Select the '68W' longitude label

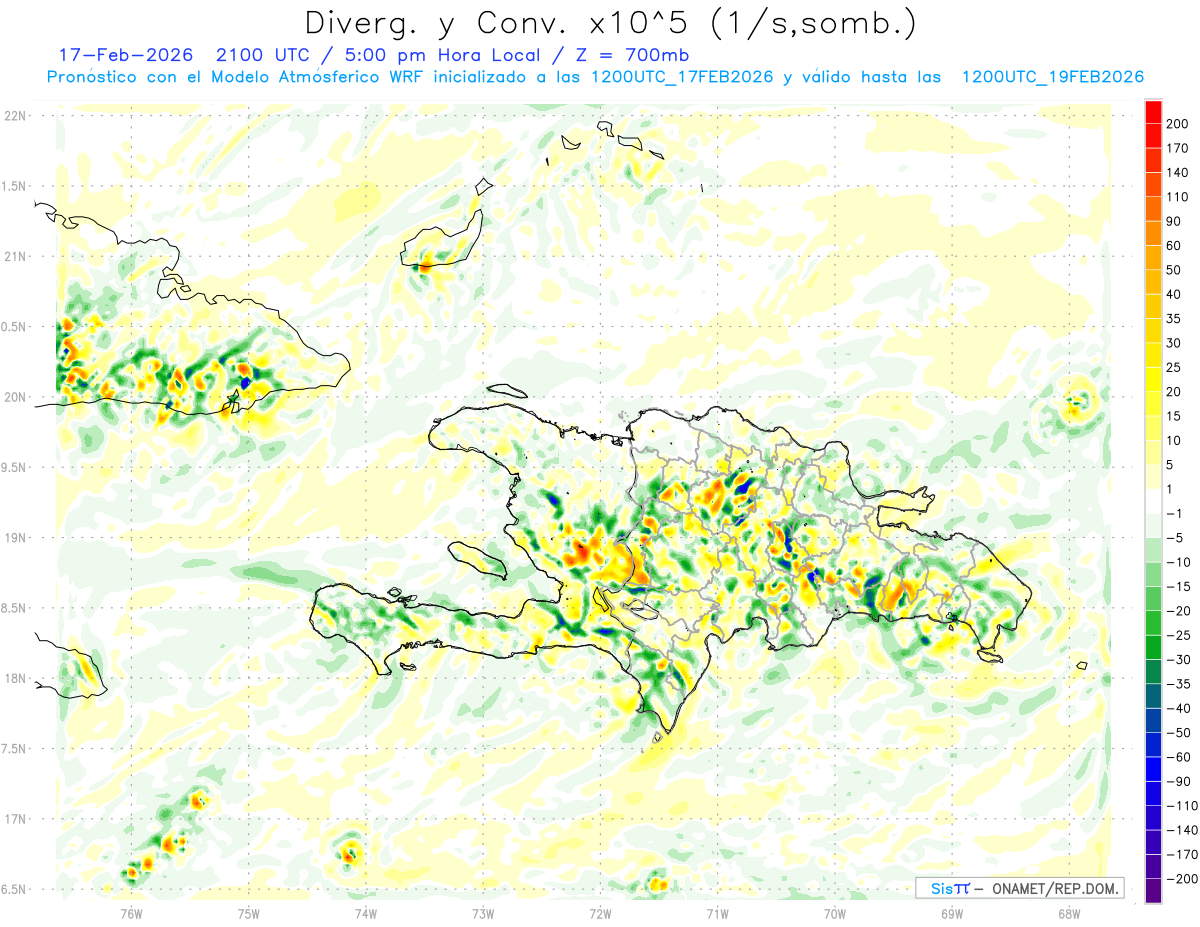pos(1069,913)
